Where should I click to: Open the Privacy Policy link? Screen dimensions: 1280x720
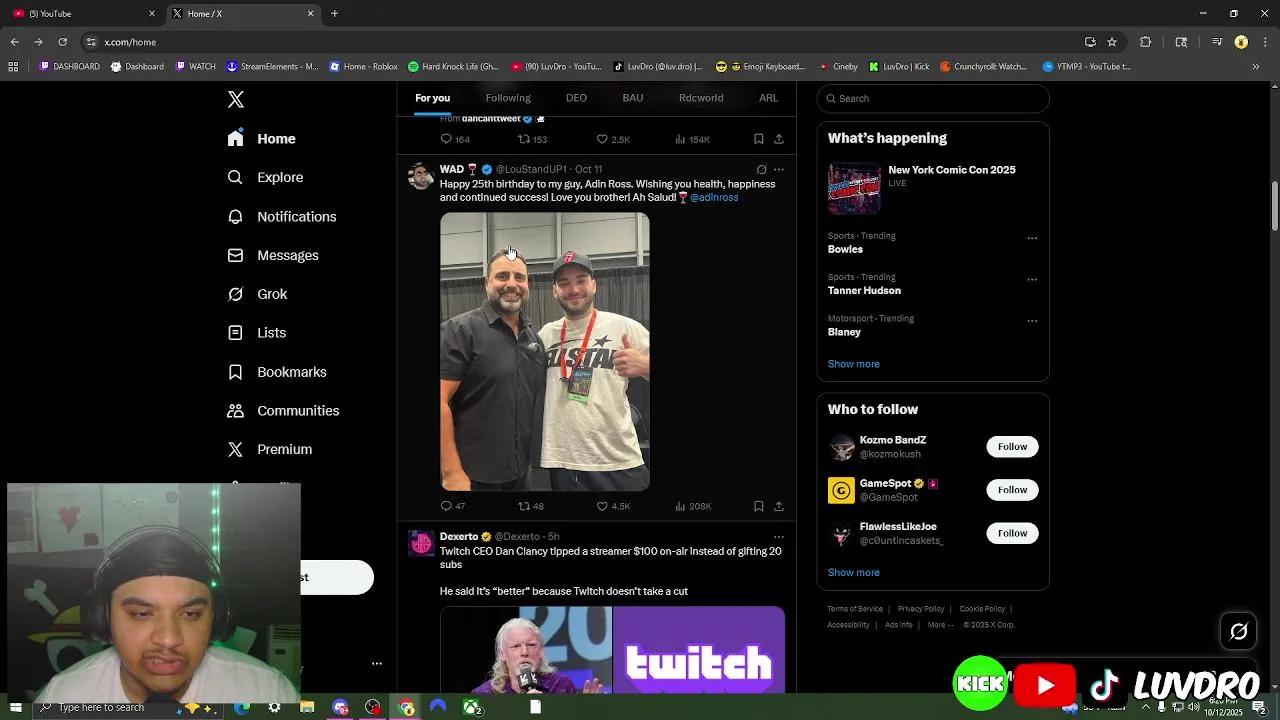click(x=921, y=609)
